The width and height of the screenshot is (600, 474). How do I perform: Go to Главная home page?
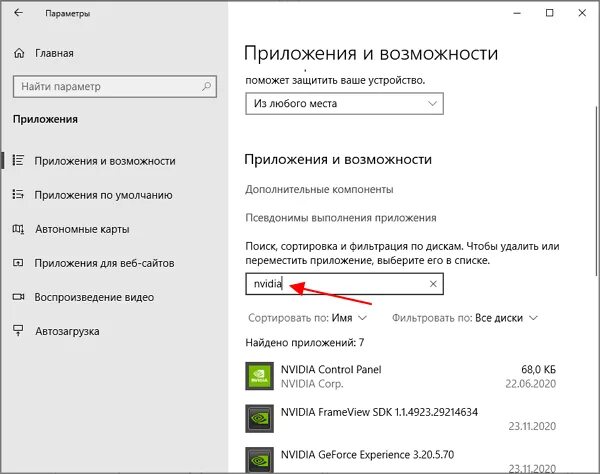[x=54, y=53]
